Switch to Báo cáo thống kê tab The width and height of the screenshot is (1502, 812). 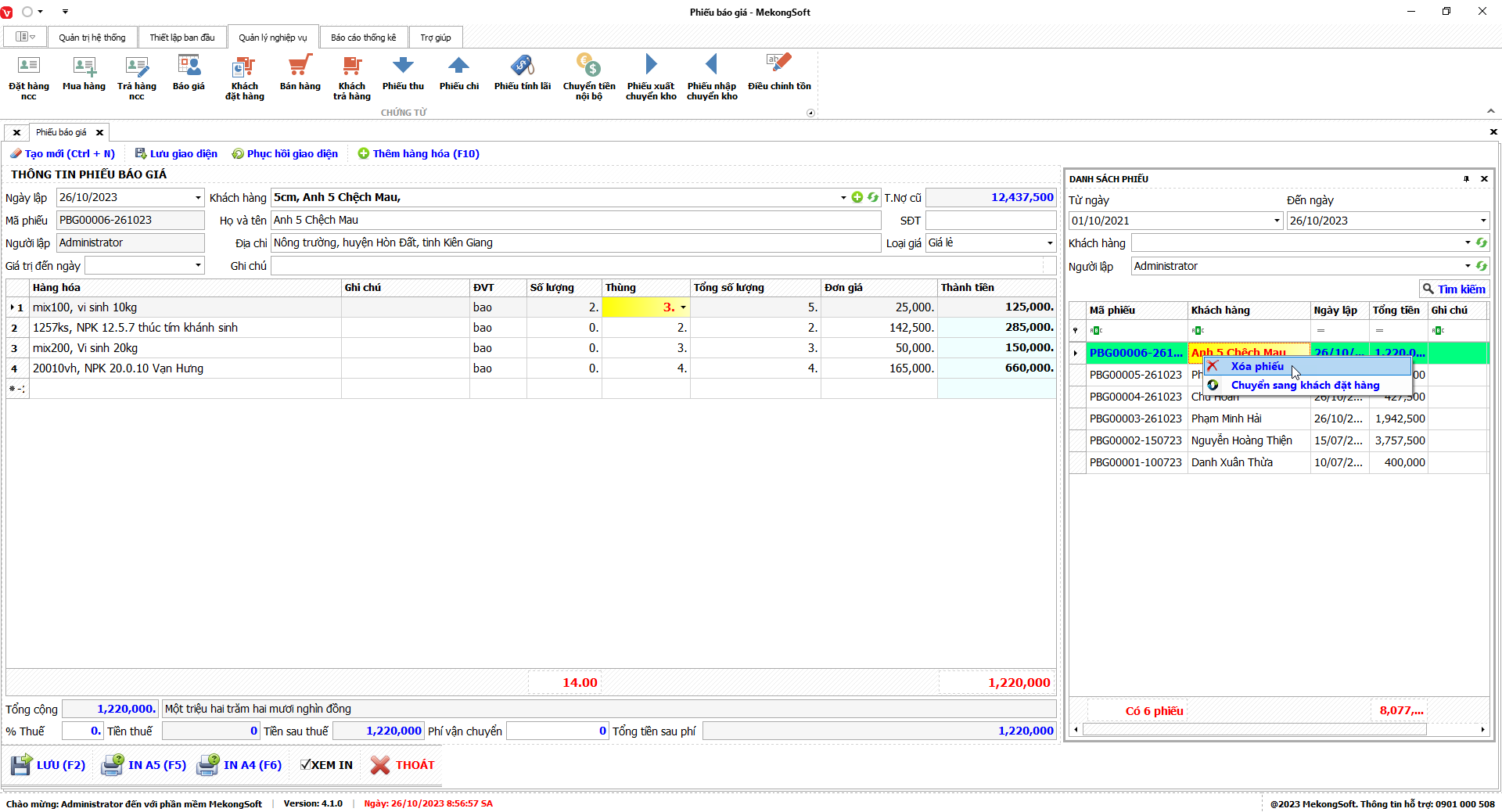[x=363, y=38]
